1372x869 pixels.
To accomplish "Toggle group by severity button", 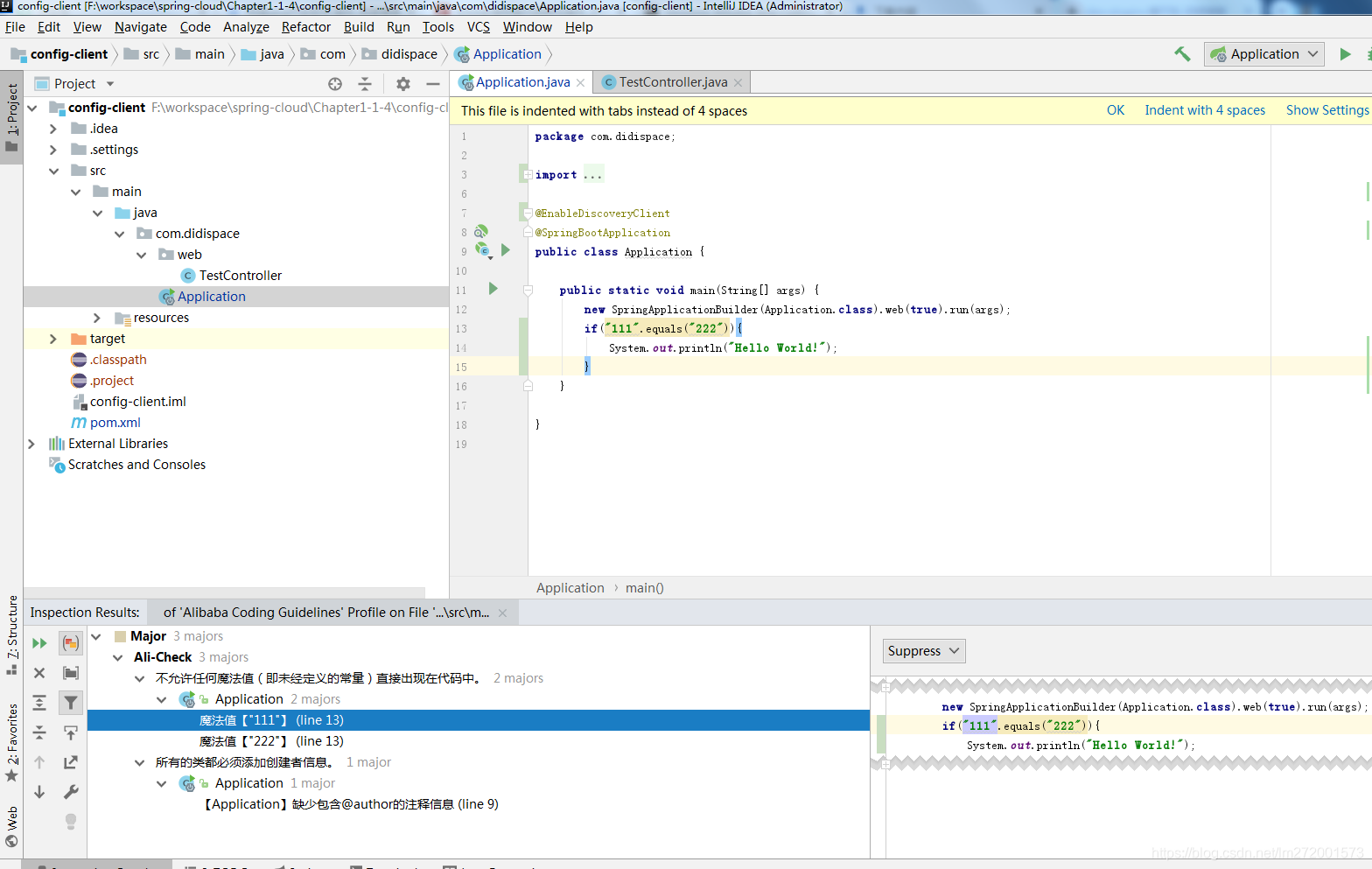I will click(x=71, y=643).
